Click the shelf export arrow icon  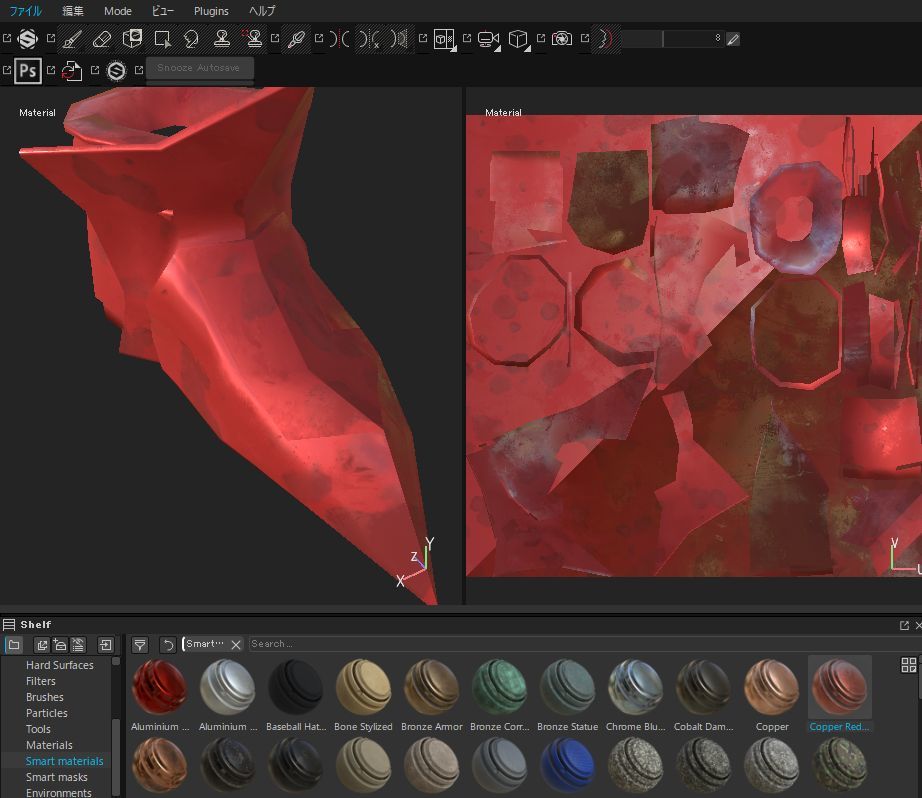click(106, 645)
